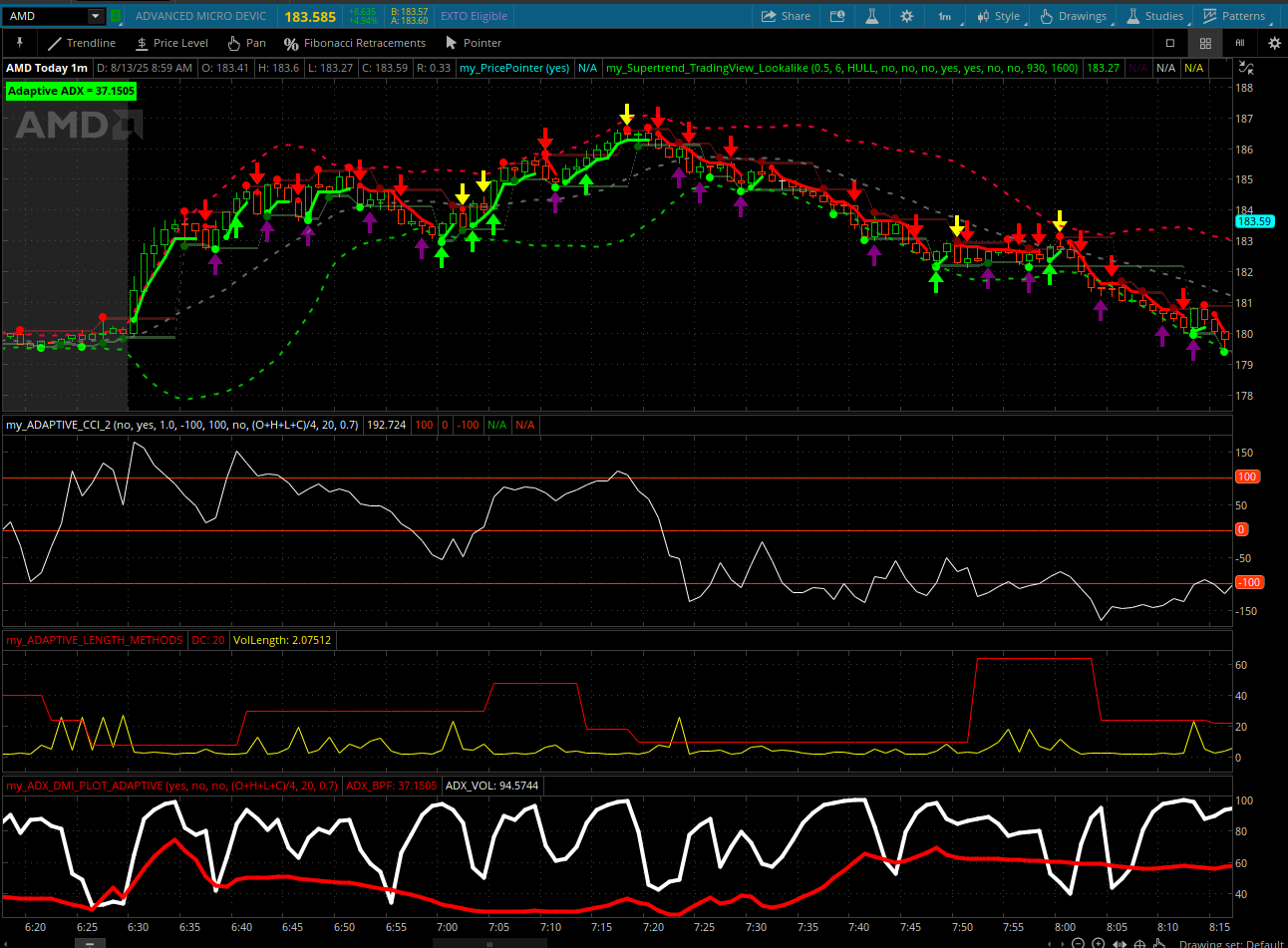
Task: Click the Adaptive ADX green label
Action: pos(71,91)
